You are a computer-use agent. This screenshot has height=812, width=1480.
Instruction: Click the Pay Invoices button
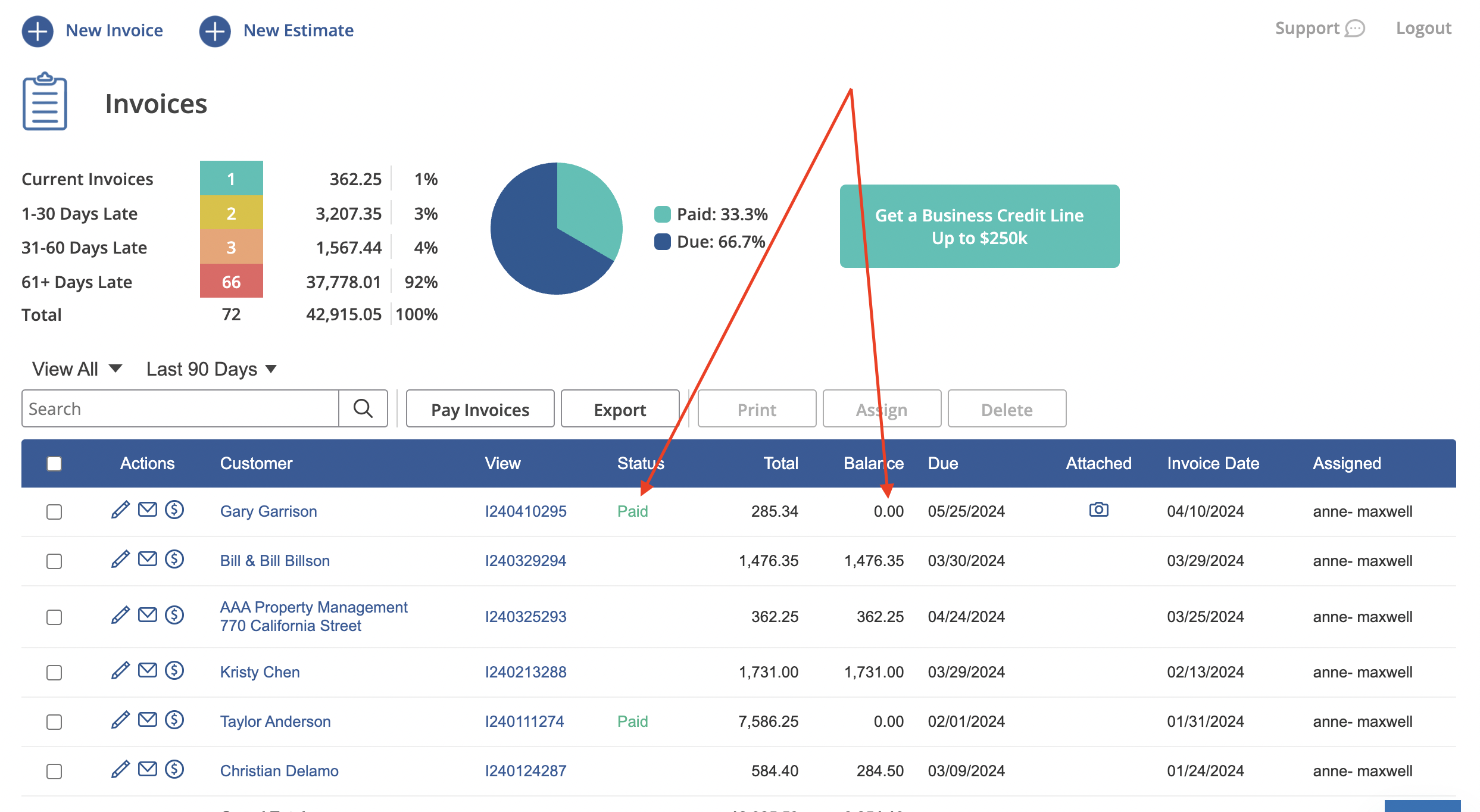click(x=480, y=409)
